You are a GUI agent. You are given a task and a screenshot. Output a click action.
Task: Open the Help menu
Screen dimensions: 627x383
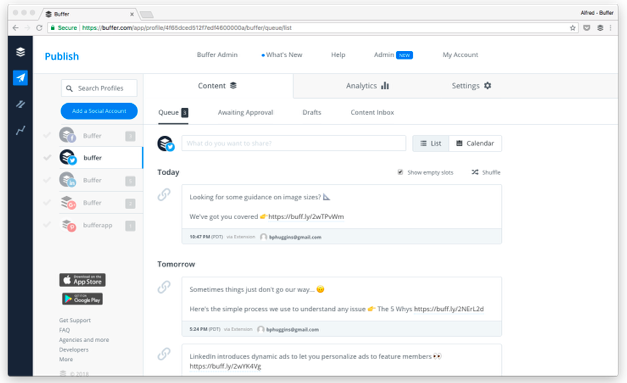(x=338, y=55)
